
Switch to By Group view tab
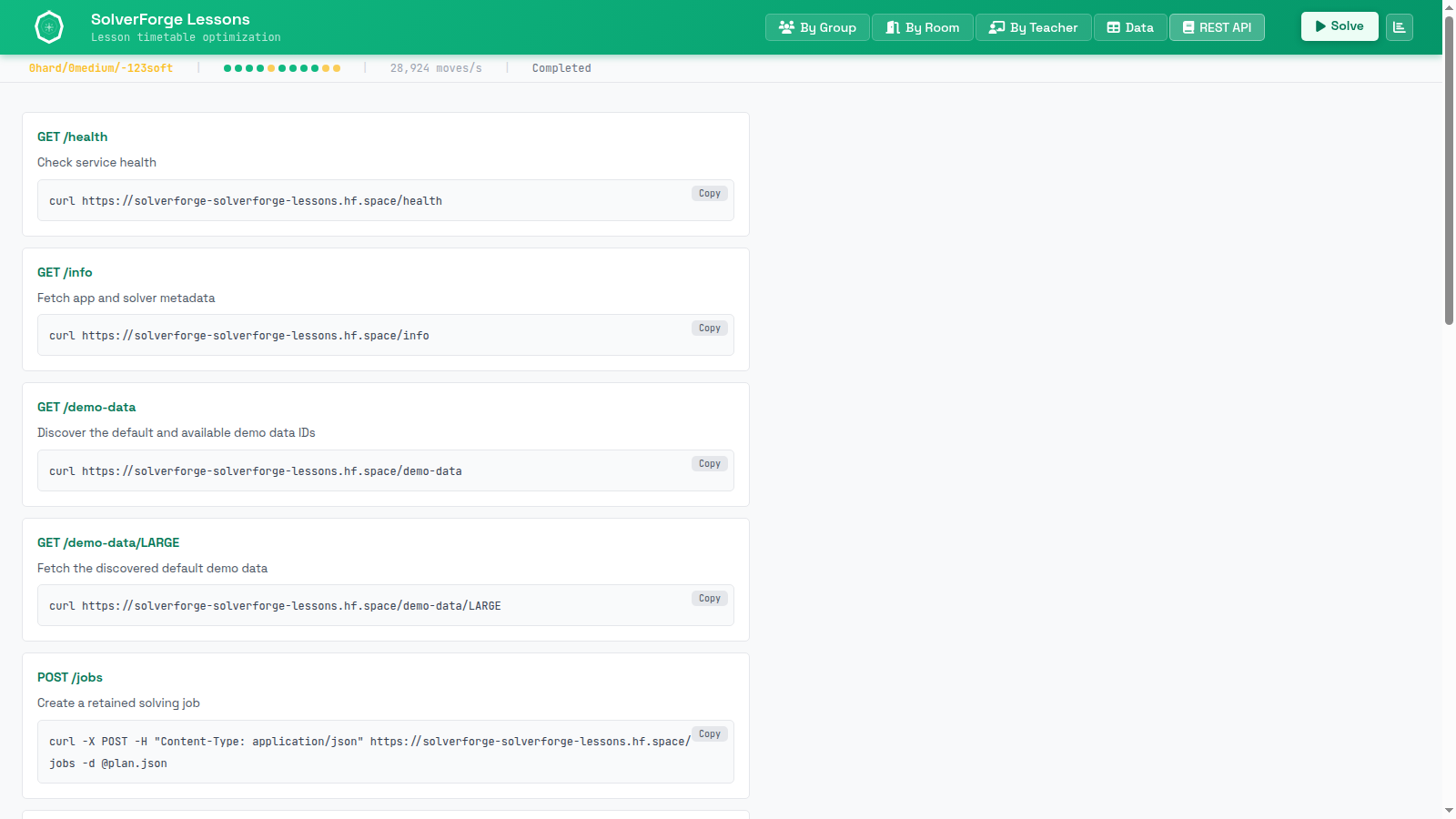pyautogui.click(x=817, y=27)
